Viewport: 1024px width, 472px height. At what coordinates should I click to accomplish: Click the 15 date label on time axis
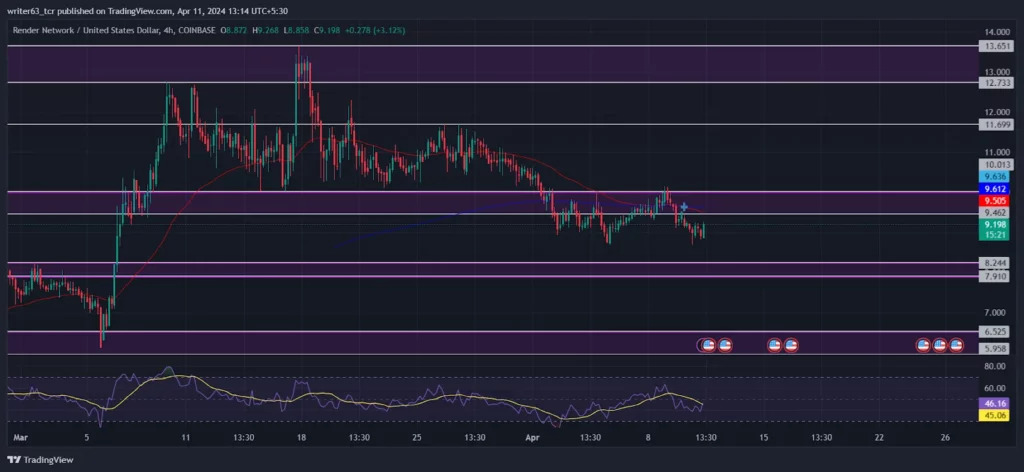pos(764,437)
